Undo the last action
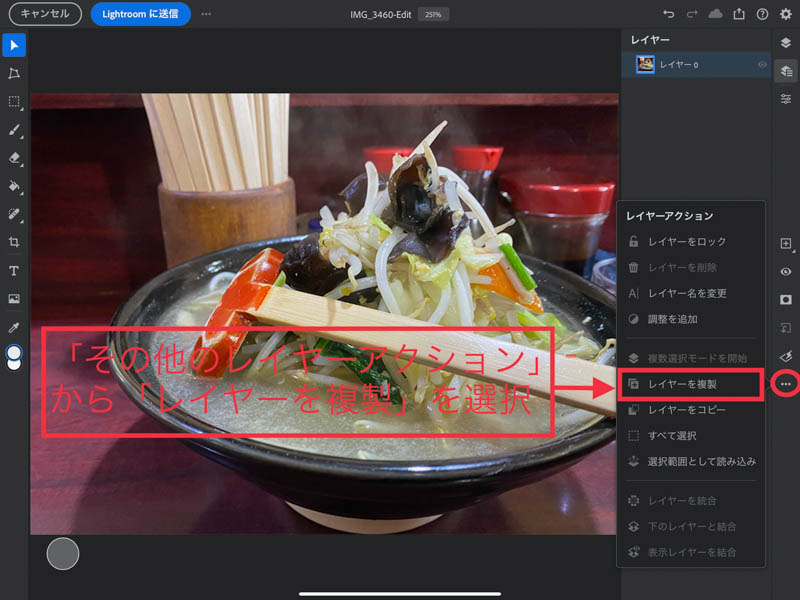 point(668,14)
